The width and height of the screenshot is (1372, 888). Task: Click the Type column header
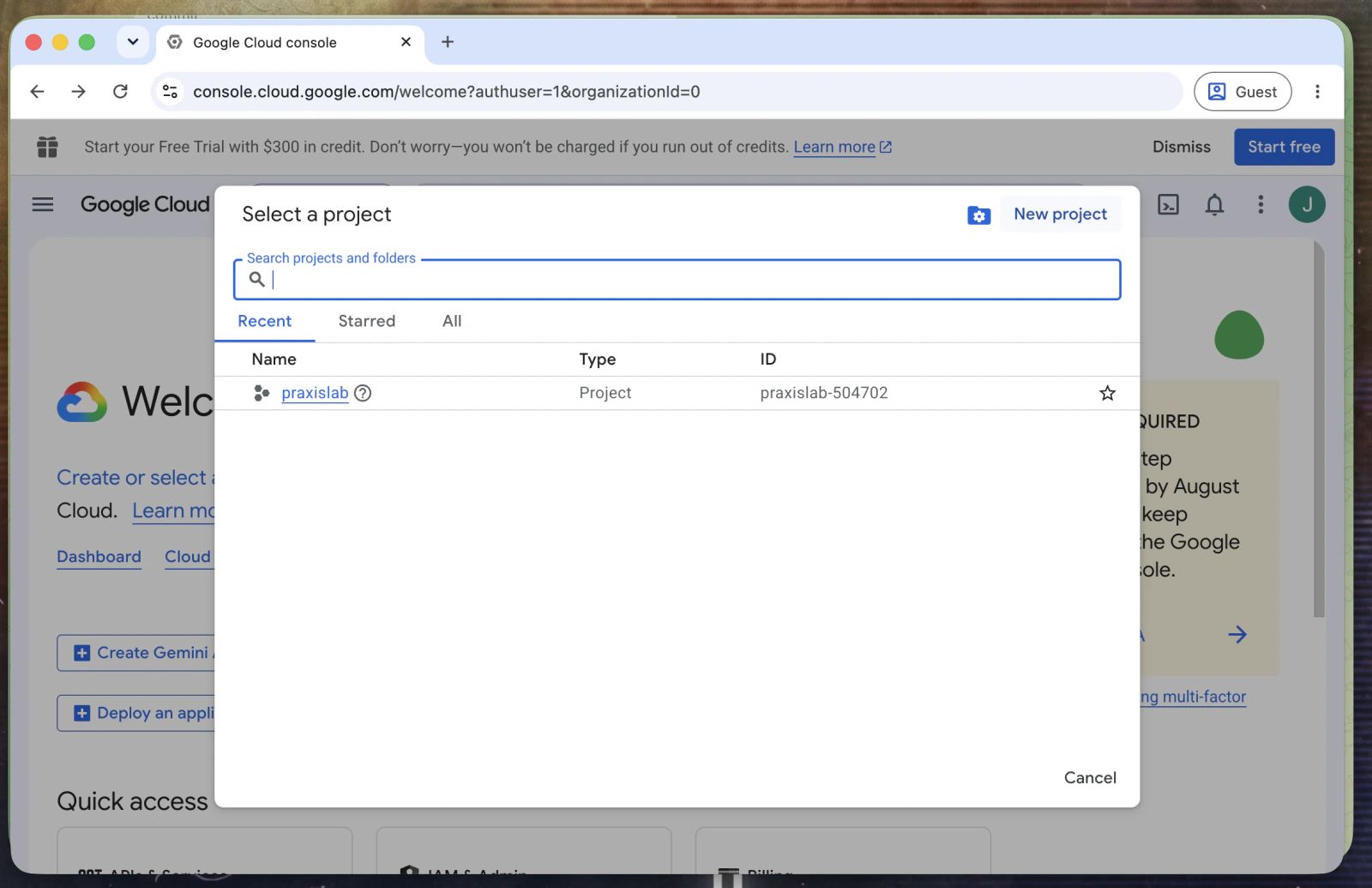(598, 359)
